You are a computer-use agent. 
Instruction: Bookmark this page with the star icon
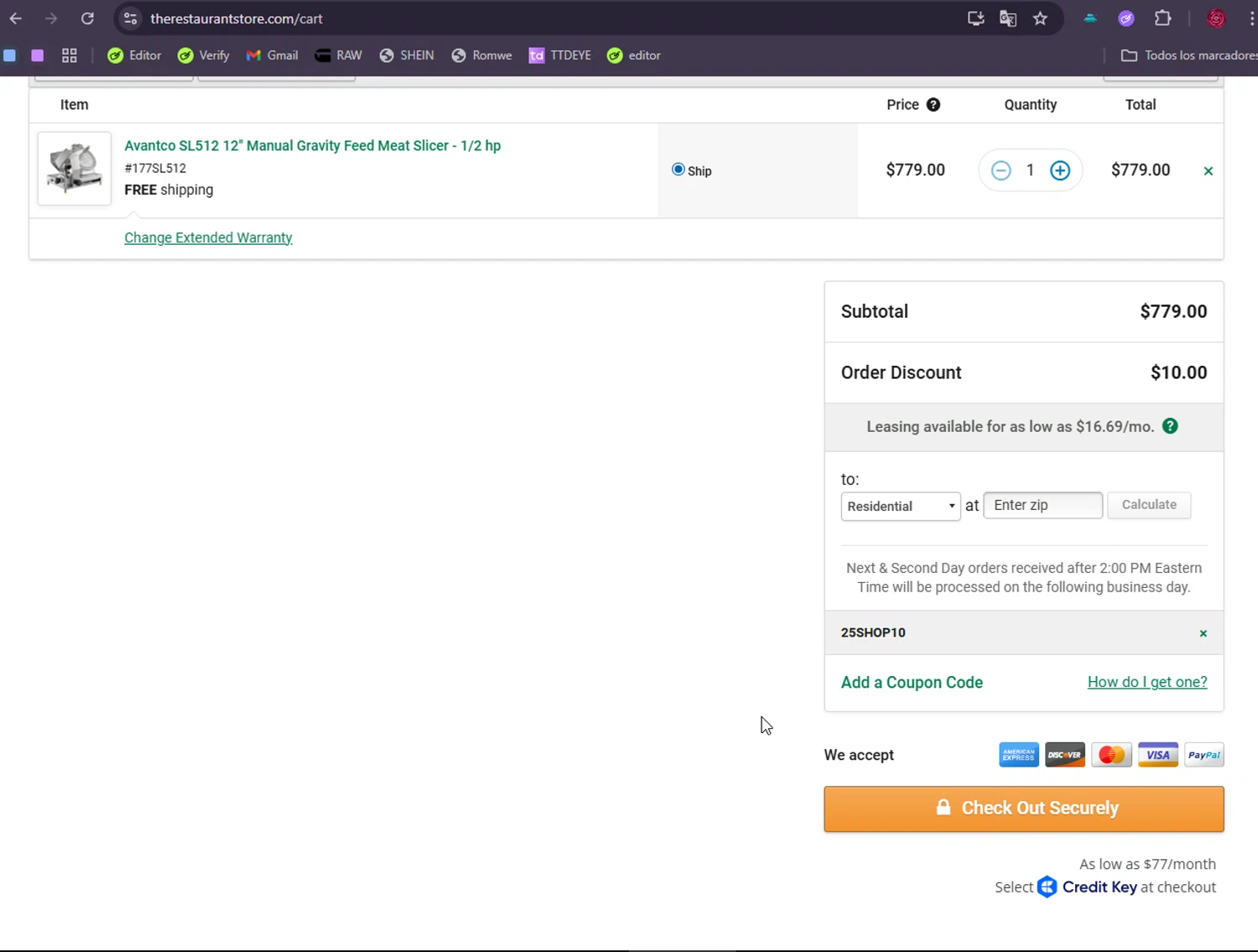[x=1040, y=18]
